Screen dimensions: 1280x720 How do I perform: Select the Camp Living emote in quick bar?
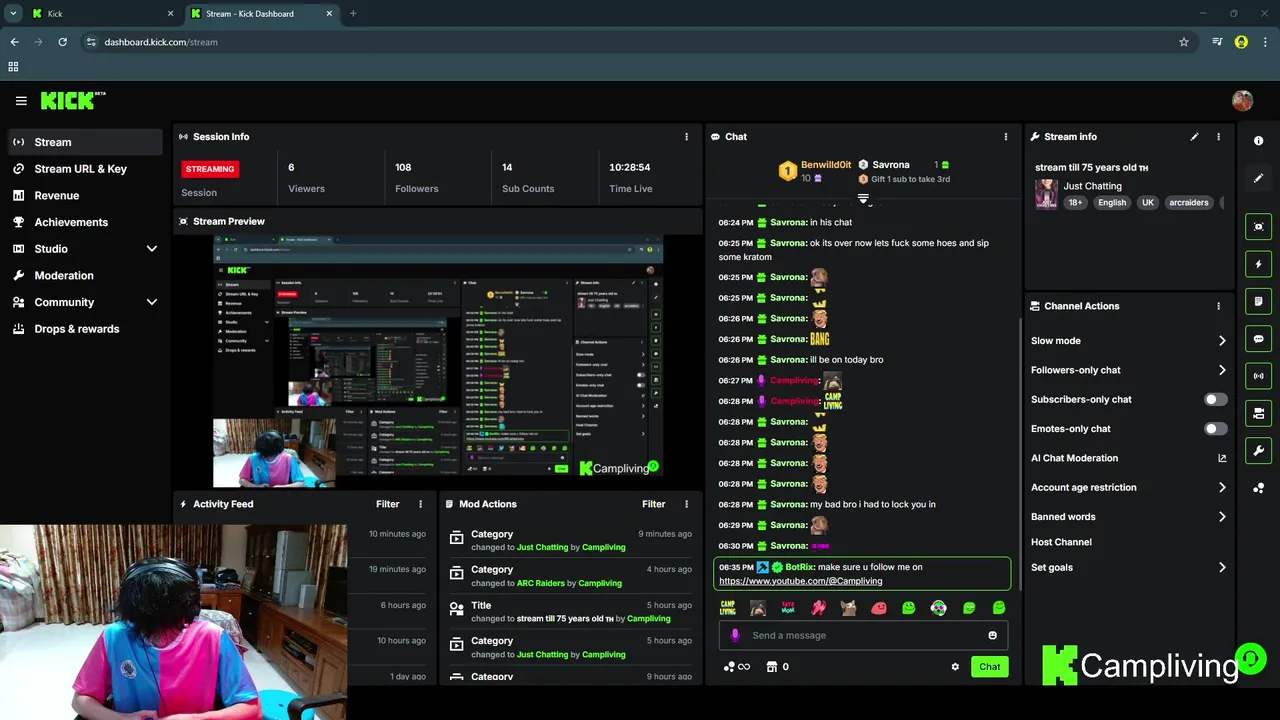click(x=728, y=607)
